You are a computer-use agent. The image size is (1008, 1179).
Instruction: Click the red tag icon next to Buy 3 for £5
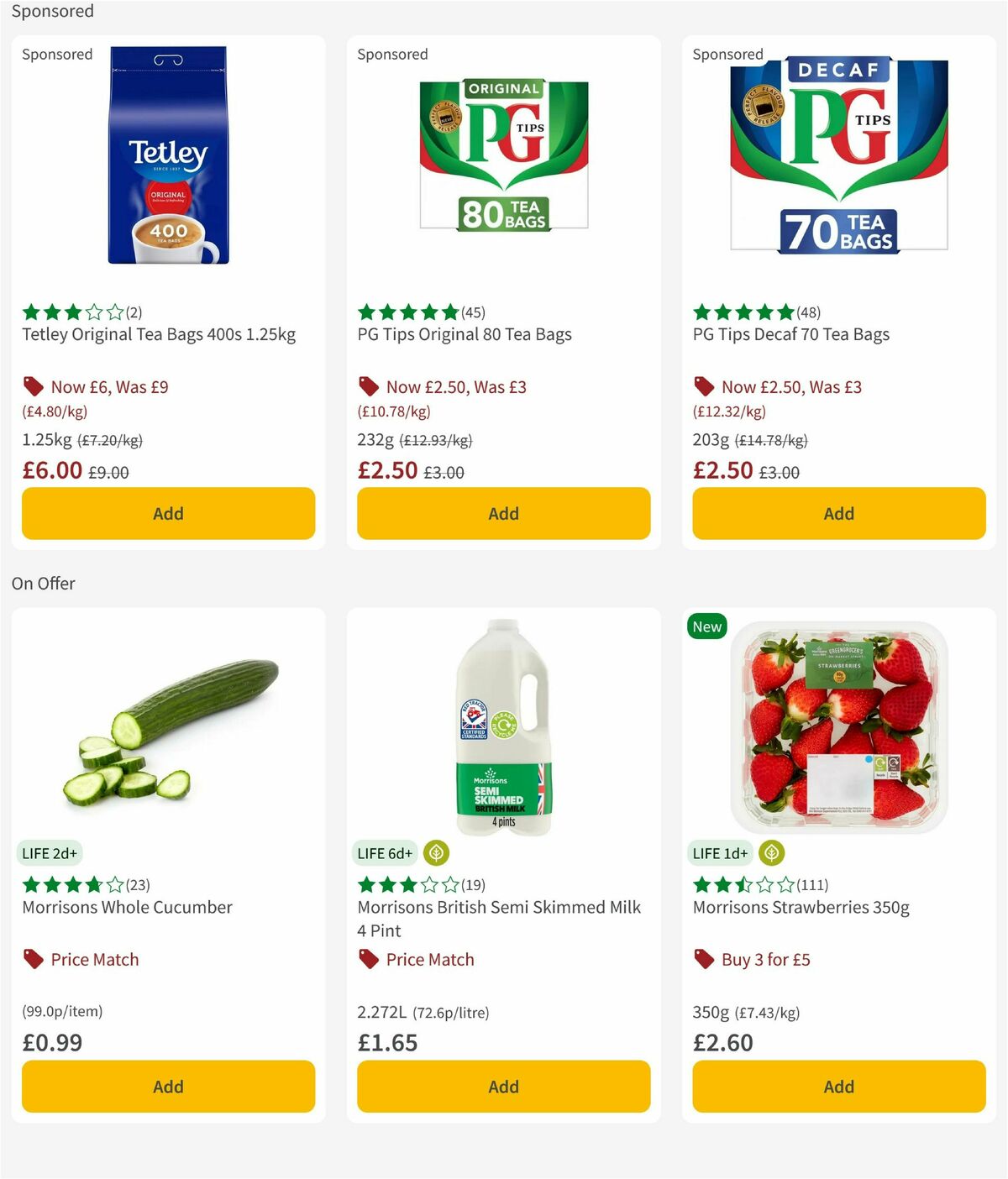coord(704,958)
